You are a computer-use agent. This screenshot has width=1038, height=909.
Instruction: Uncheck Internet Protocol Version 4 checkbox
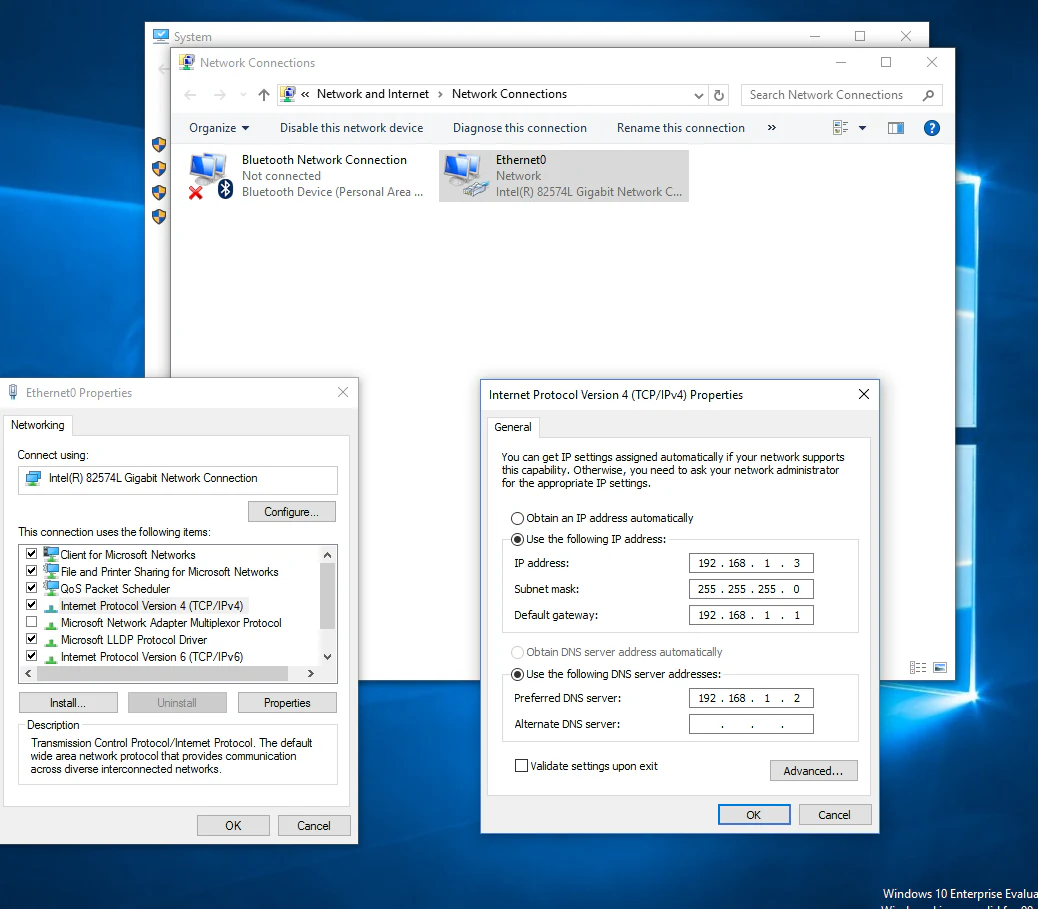31,604
